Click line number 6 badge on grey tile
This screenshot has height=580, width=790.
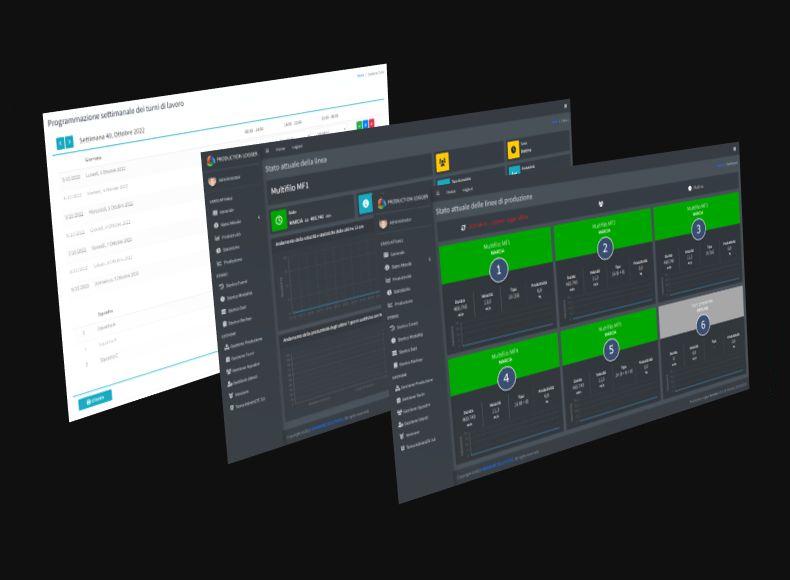(x=703, y=324)
